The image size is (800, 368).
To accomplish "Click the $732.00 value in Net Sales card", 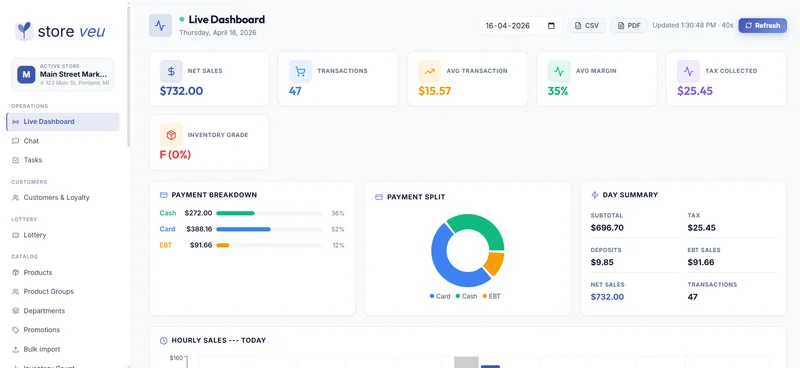I will (x=181, y=91).
